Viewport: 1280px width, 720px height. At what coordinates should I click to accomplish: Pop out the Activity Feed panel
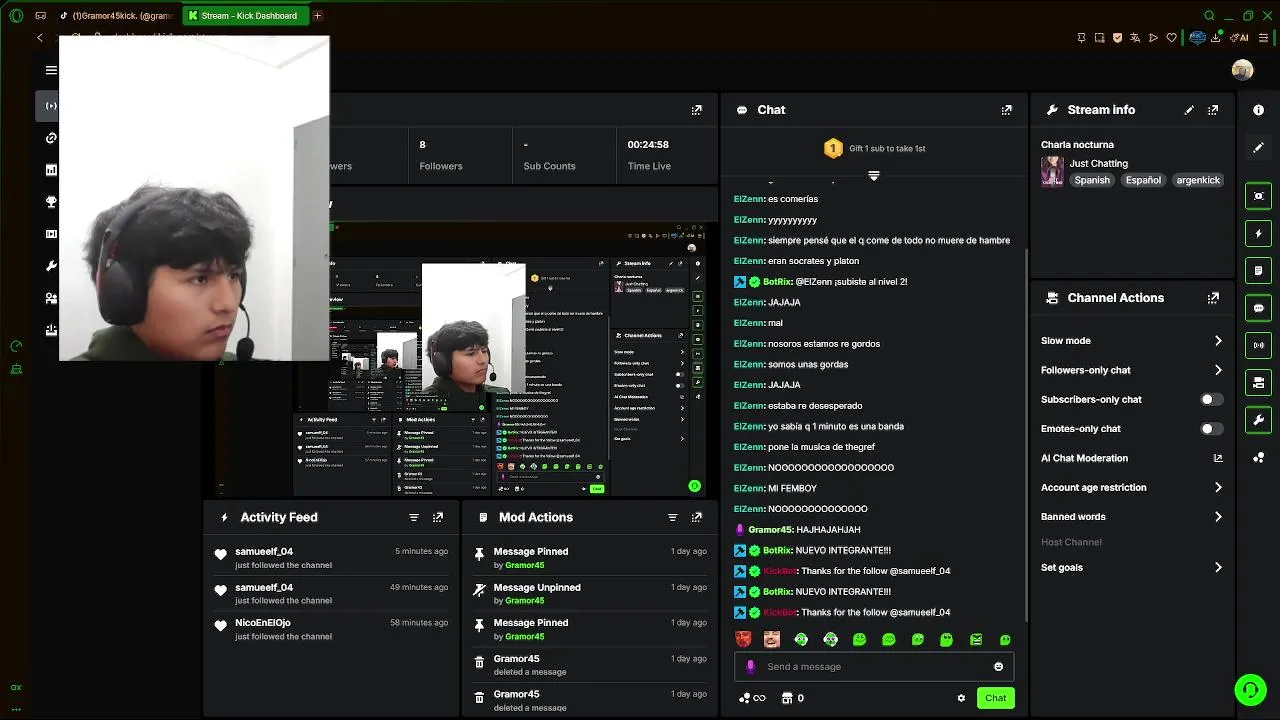tap(438, 517)
